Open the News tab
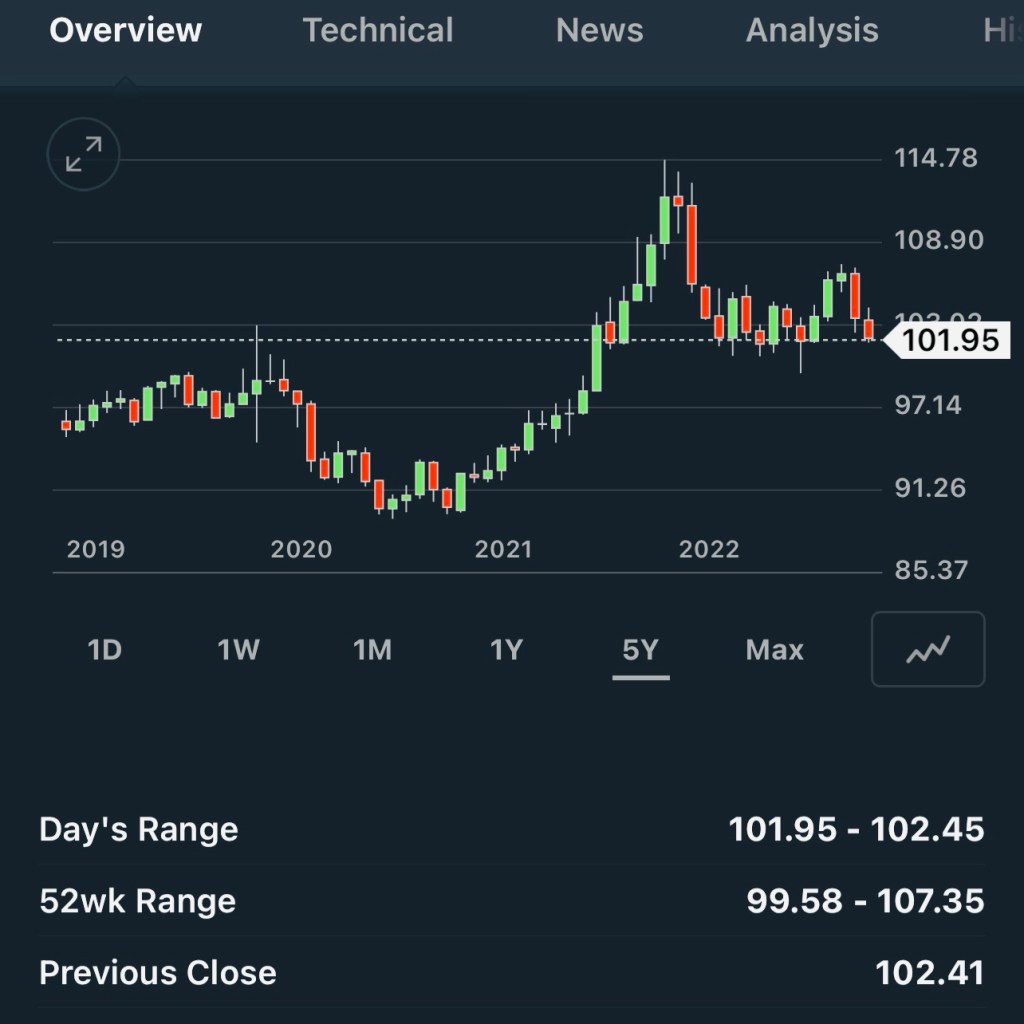 pos(599,31)
